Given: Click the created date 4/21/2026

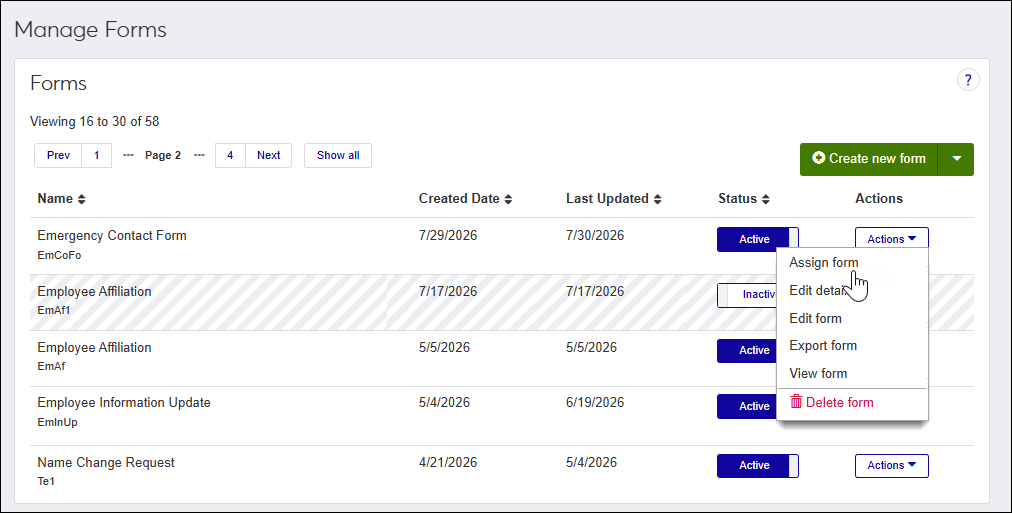Looking at the screenshot, I should 448,463.
